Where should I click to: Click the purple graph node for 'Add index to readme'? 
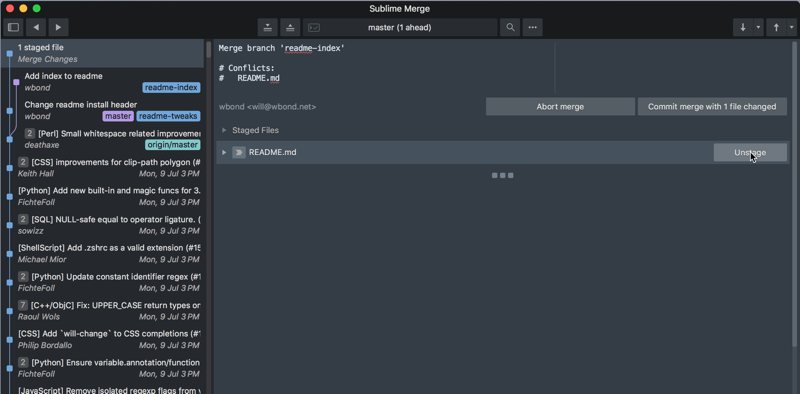point(16,82)
